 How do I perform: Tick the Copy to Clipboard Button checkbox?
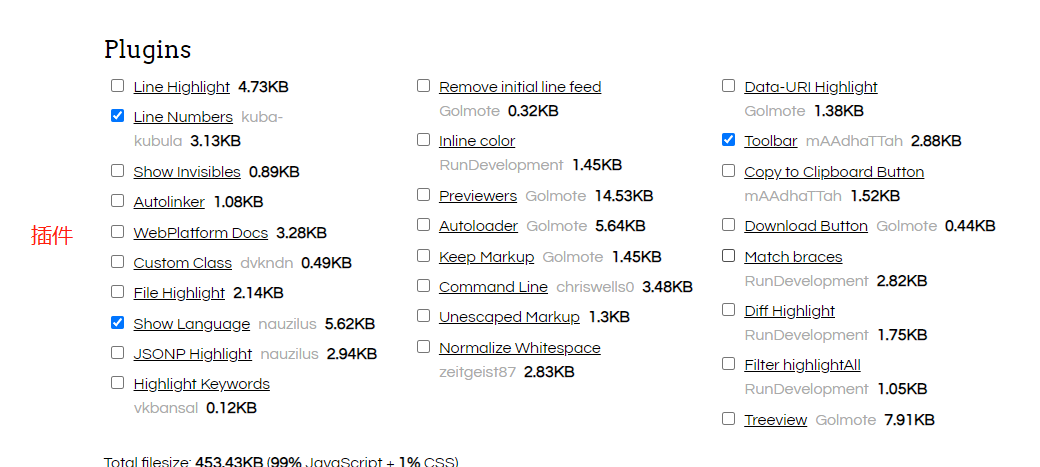pyautogui.click(x=728, y=170)
